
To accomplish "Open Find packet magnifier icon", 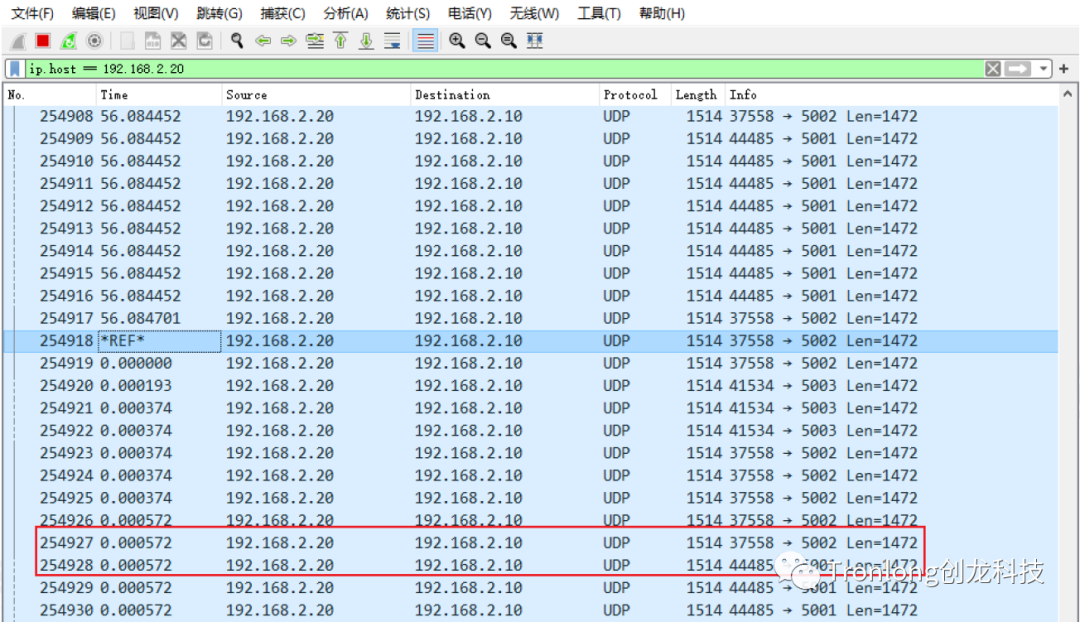I will click(x=237, y=41).
